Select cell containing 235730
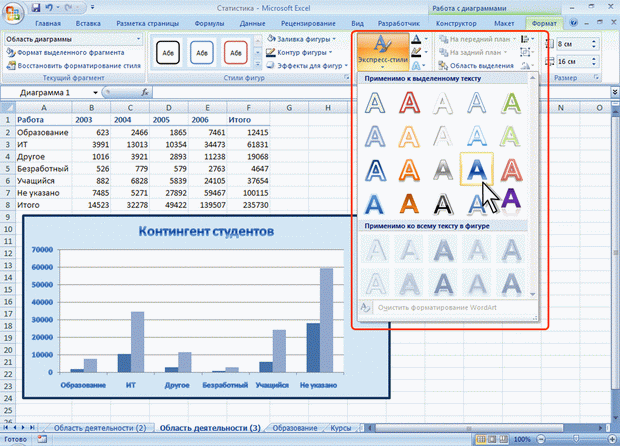Image resolution: width=620 pixels, height=446 pixels. (x=249, y=205)
